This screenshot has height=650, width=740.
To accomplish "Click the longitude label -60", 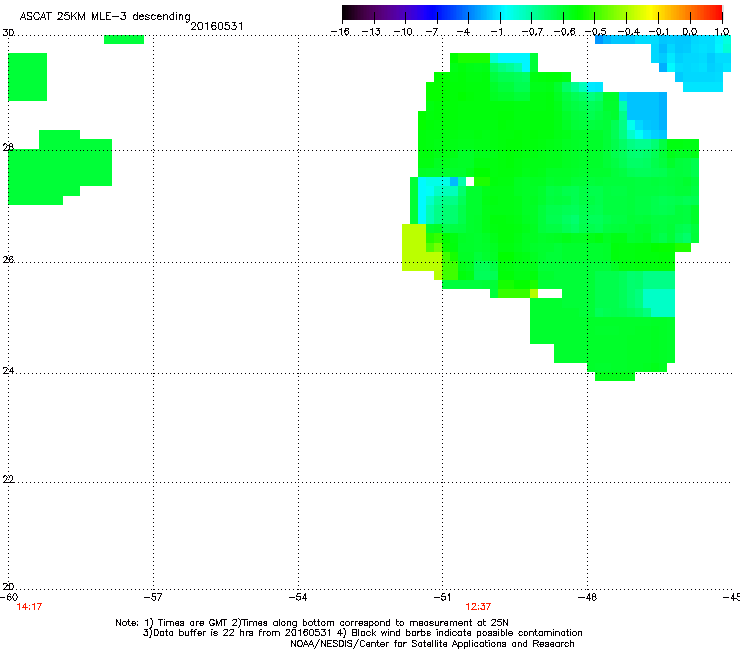I will point(9,597).
